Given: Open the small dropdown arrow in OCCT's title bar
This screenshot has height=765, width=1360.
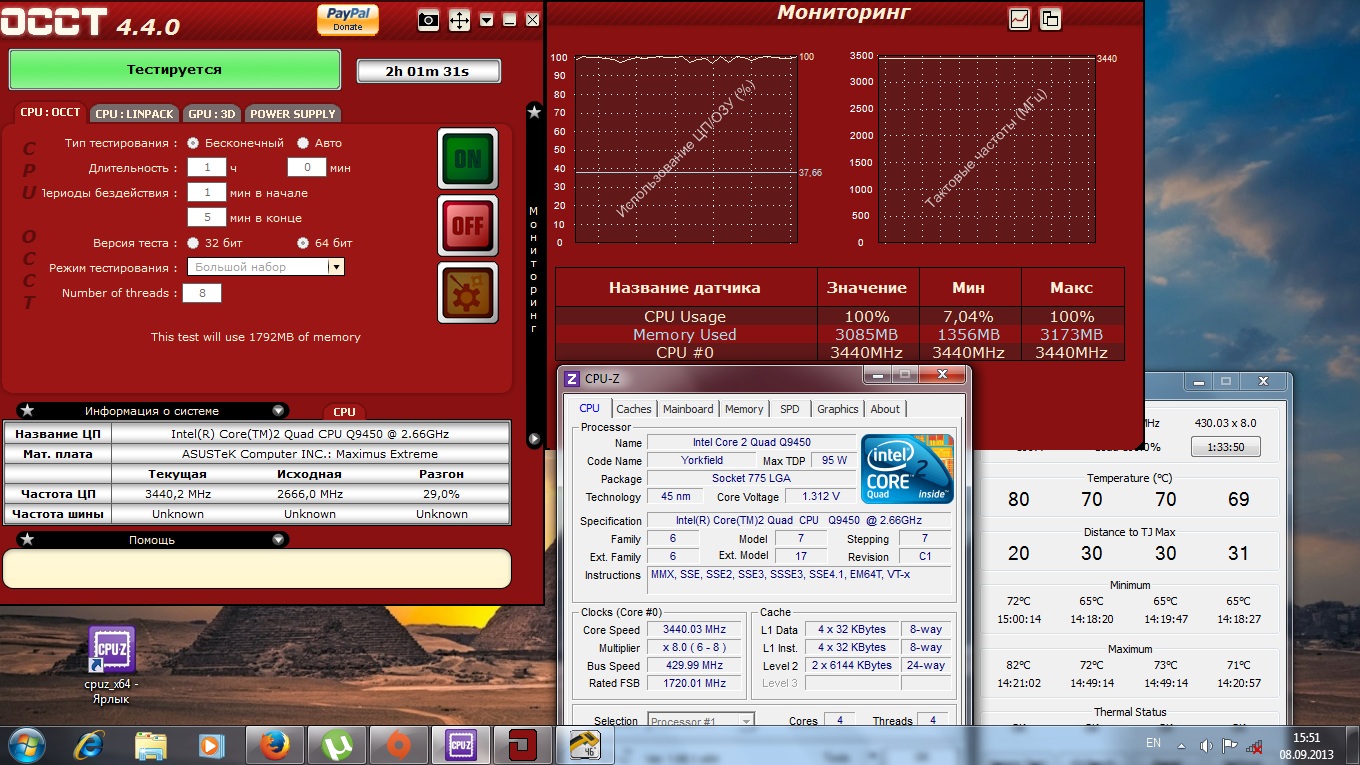Looking at the screenshot, I should [x=486, y=20].
